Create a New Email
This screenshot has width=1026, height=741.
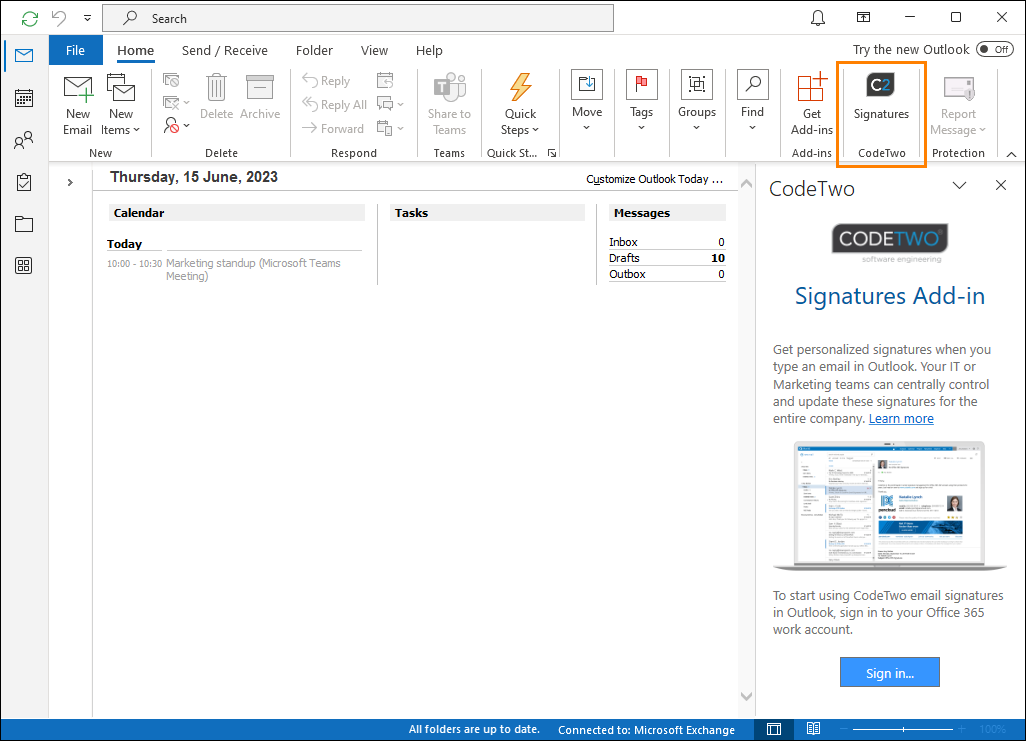(x=77, y=105)
